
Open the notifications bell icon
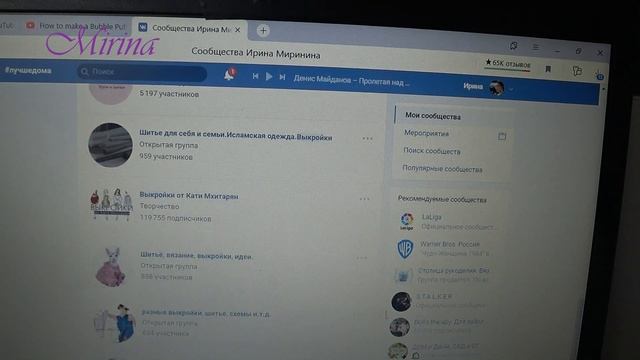[x=229, y=74]
